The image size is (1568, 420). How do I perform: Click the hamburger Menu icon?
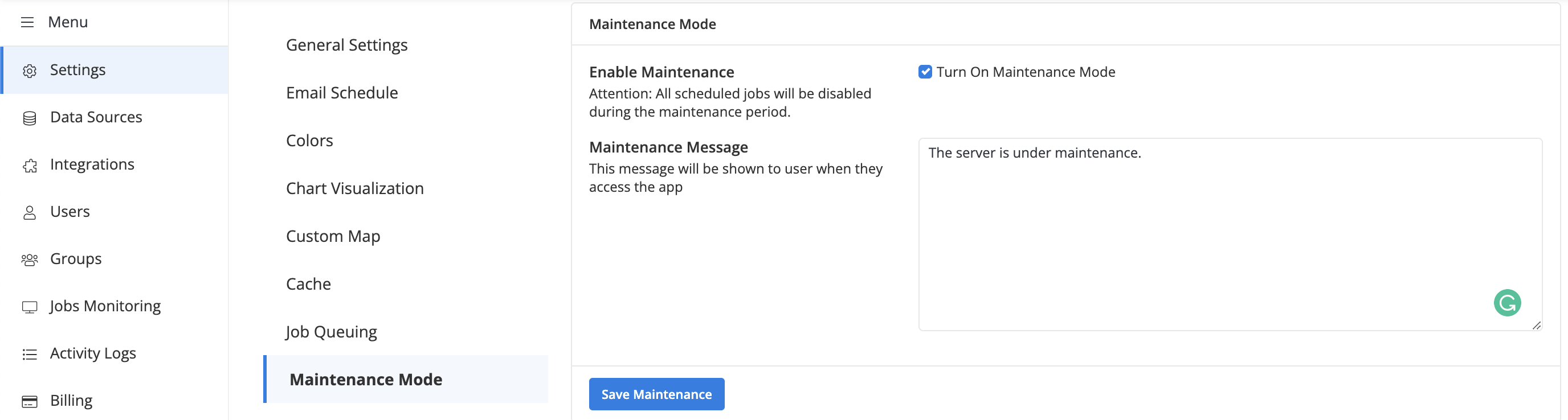(x=27, y=23)
